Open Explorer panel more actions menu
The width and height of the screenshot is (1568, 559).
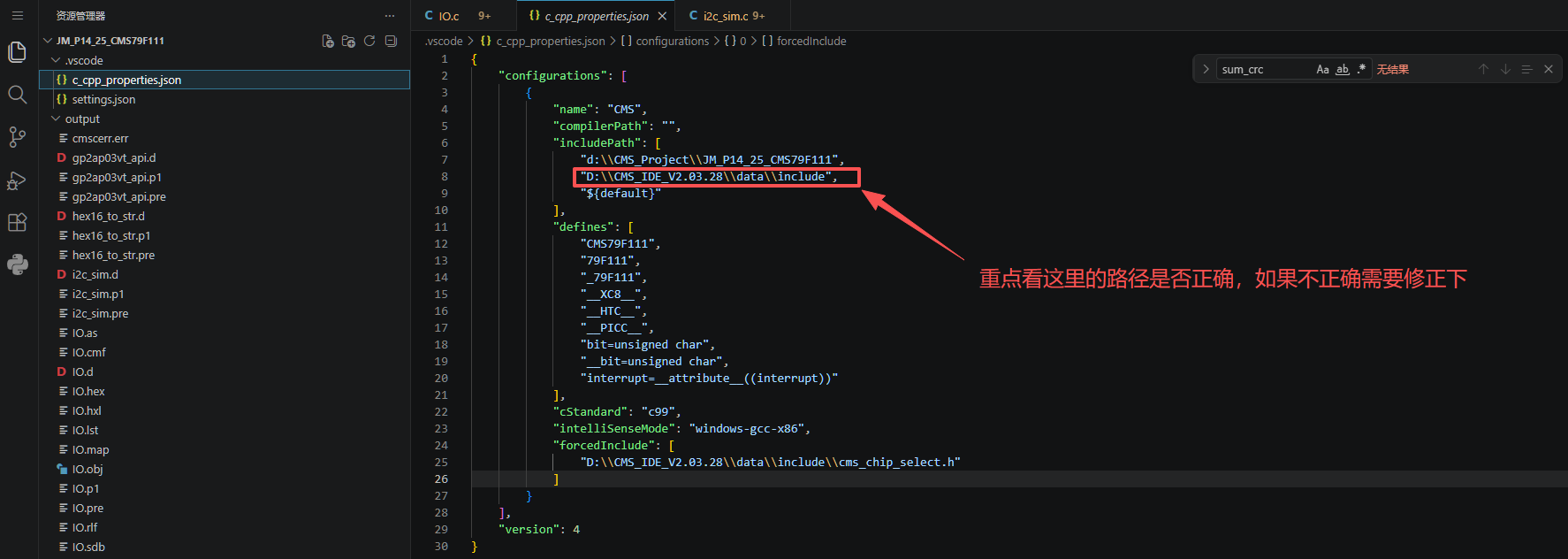coord(390,16)
